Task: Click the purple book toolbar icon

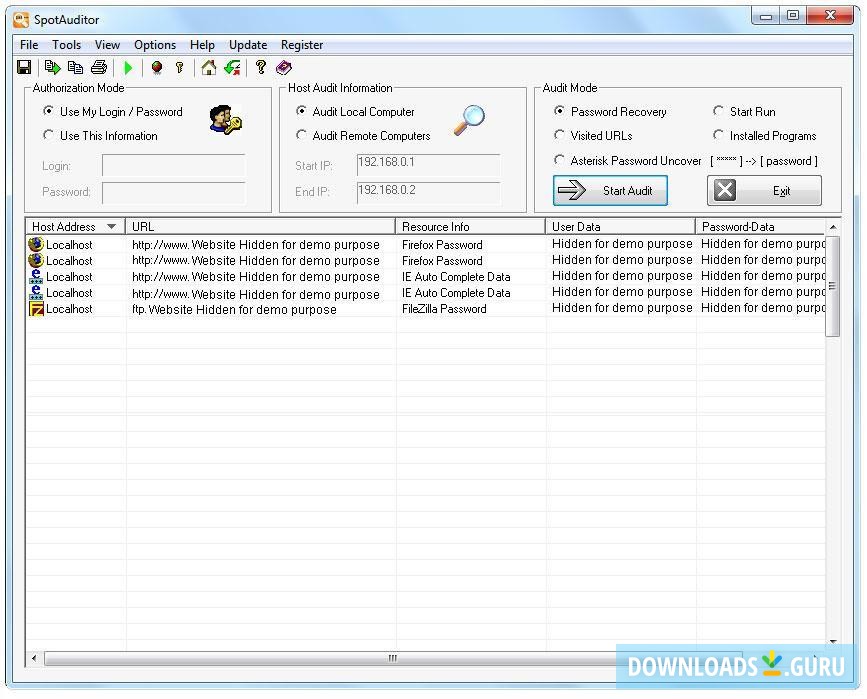Action: (284, 68)
